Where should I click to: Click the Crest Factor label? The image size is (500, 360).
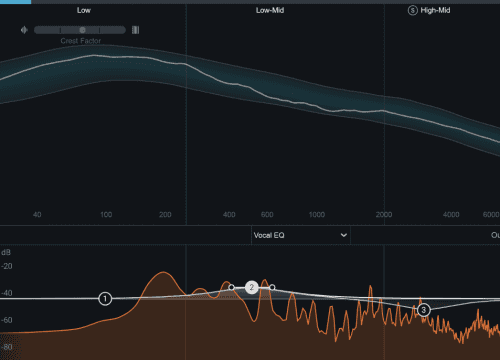click(80, 41)
